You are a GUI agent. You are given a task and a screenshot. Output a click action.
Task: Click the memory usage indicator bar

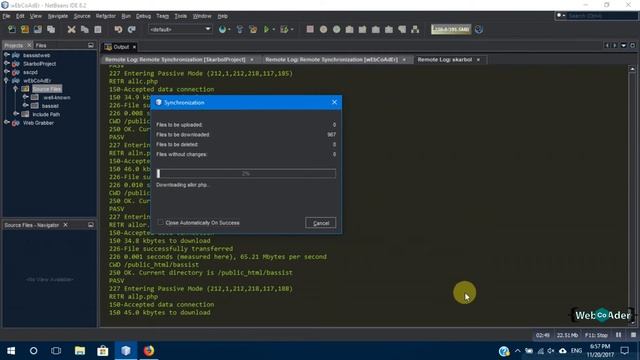tap(451, 29)
